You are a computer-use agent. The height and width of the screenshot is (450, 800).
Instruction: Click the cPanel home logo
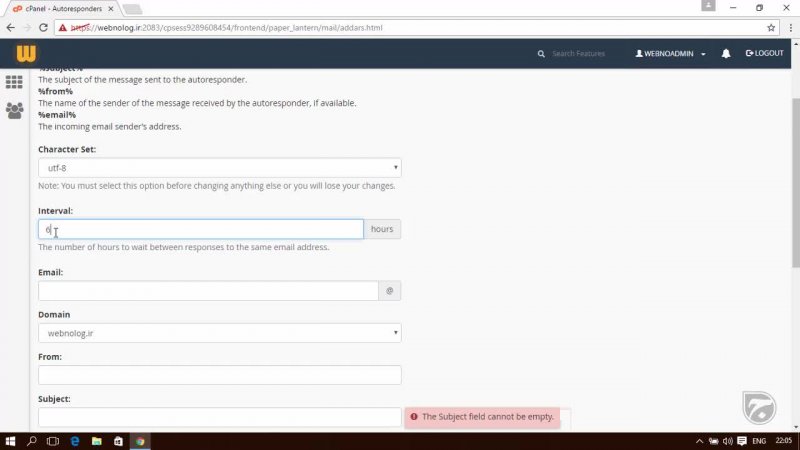[x=25, y=53]
